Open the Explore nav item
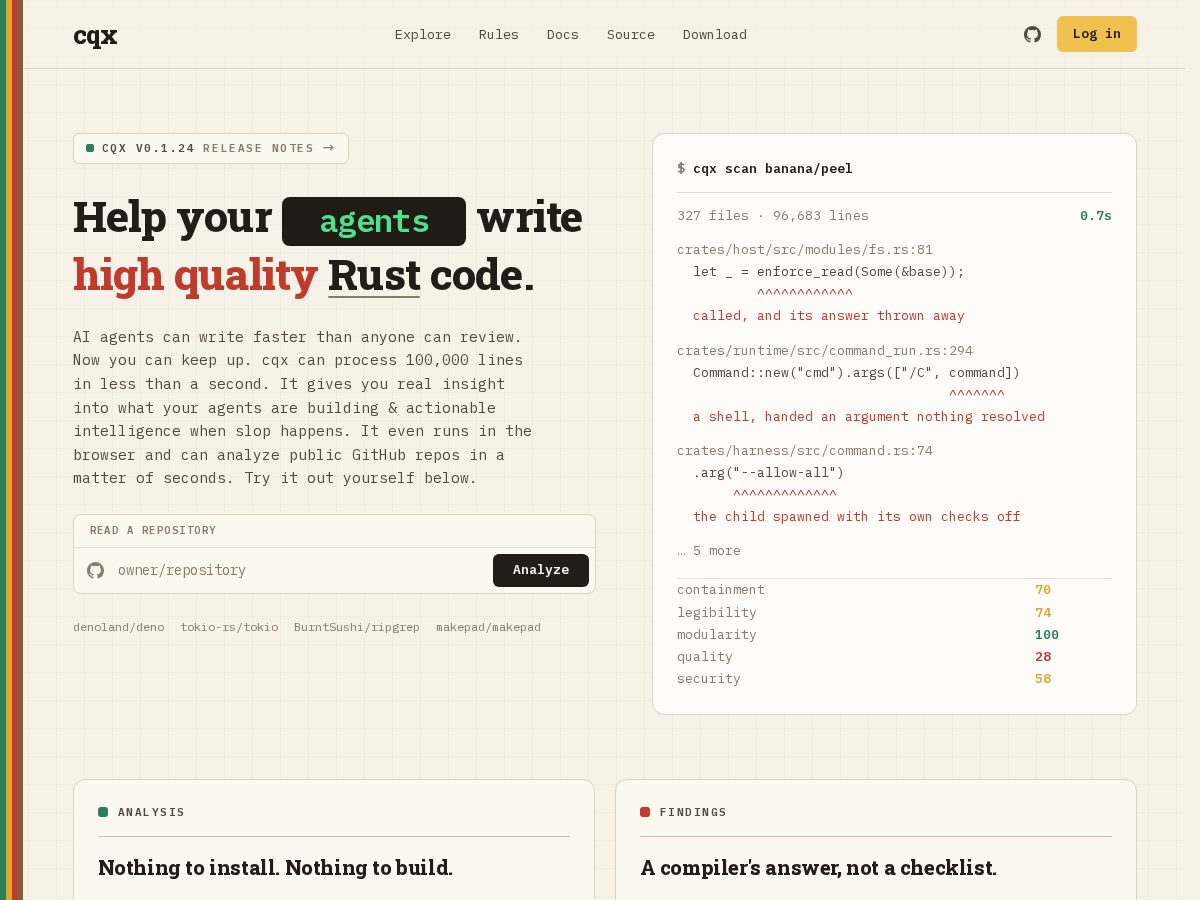The image size is (1200, 900). point(423,34)
